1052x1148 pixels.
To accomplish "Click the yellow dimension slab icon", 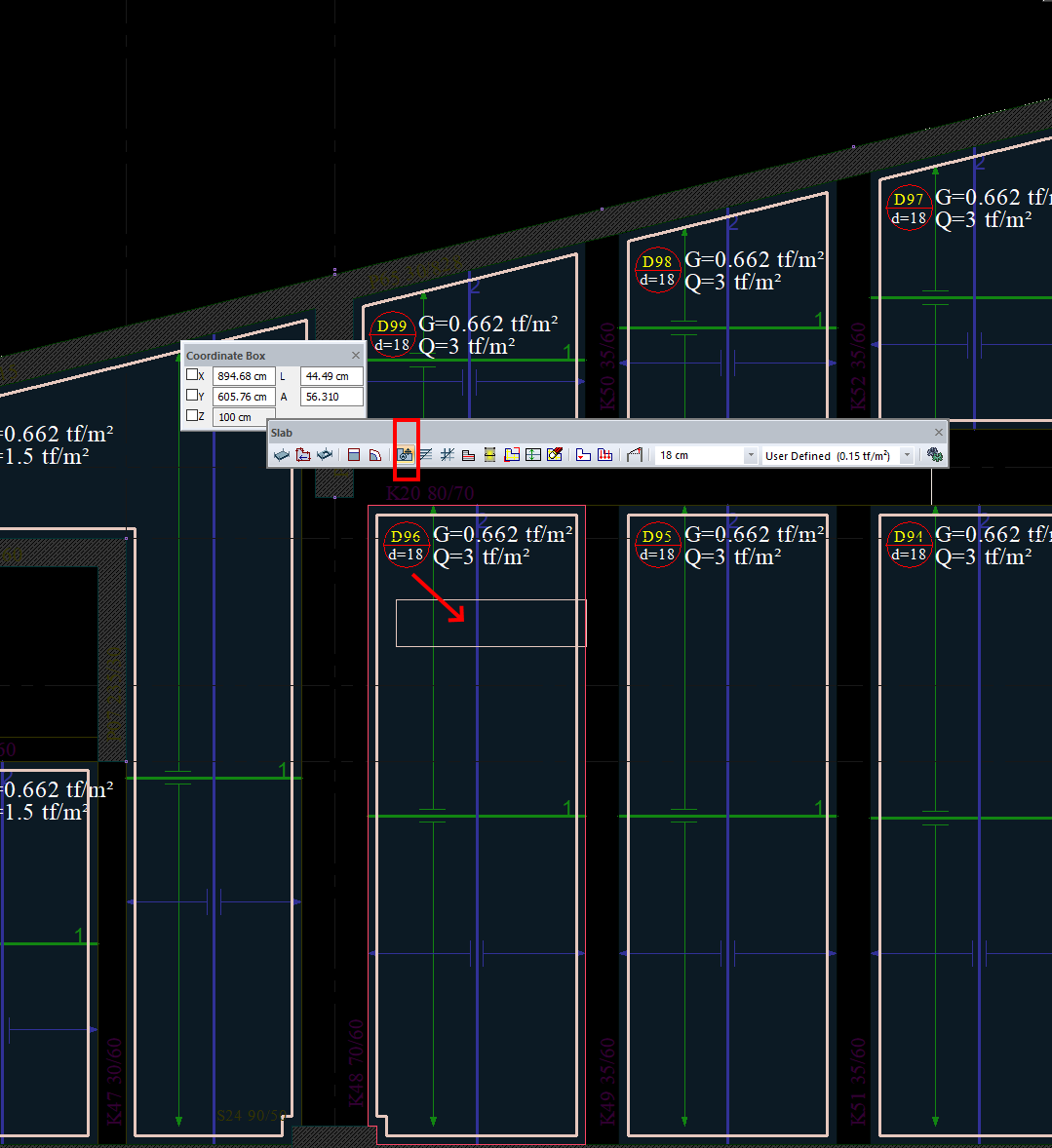I will [489, 455].
